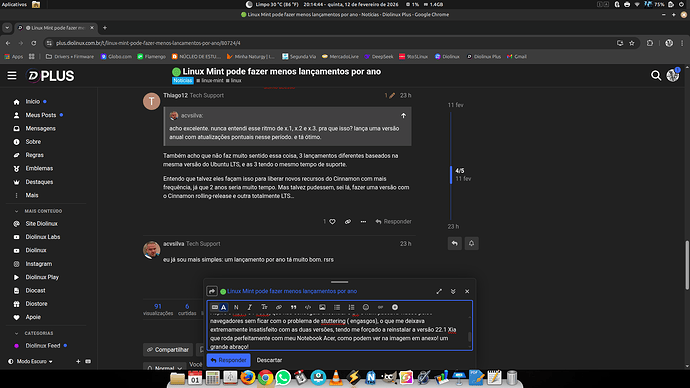The width and height of the screenshot is (690, 388).
Task: Switch composer to rich text editor
Action: coord(224,307)
